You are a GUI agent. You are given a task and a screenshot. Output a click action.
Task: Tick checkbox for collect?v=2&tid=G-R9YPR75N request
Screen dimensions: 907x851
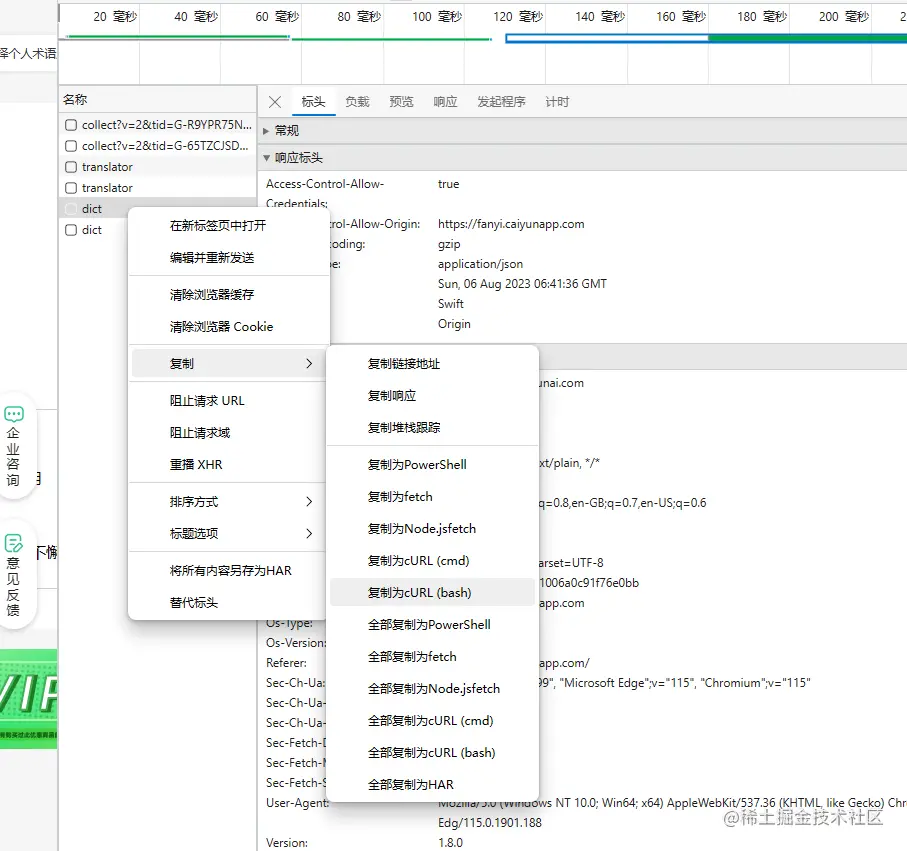(71, 125)
